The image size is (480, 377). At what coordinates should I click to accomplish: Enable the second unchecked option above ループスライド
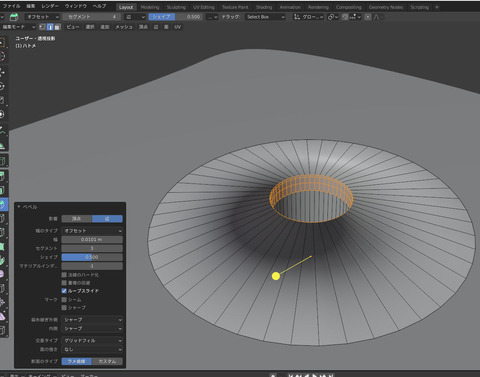64,283
